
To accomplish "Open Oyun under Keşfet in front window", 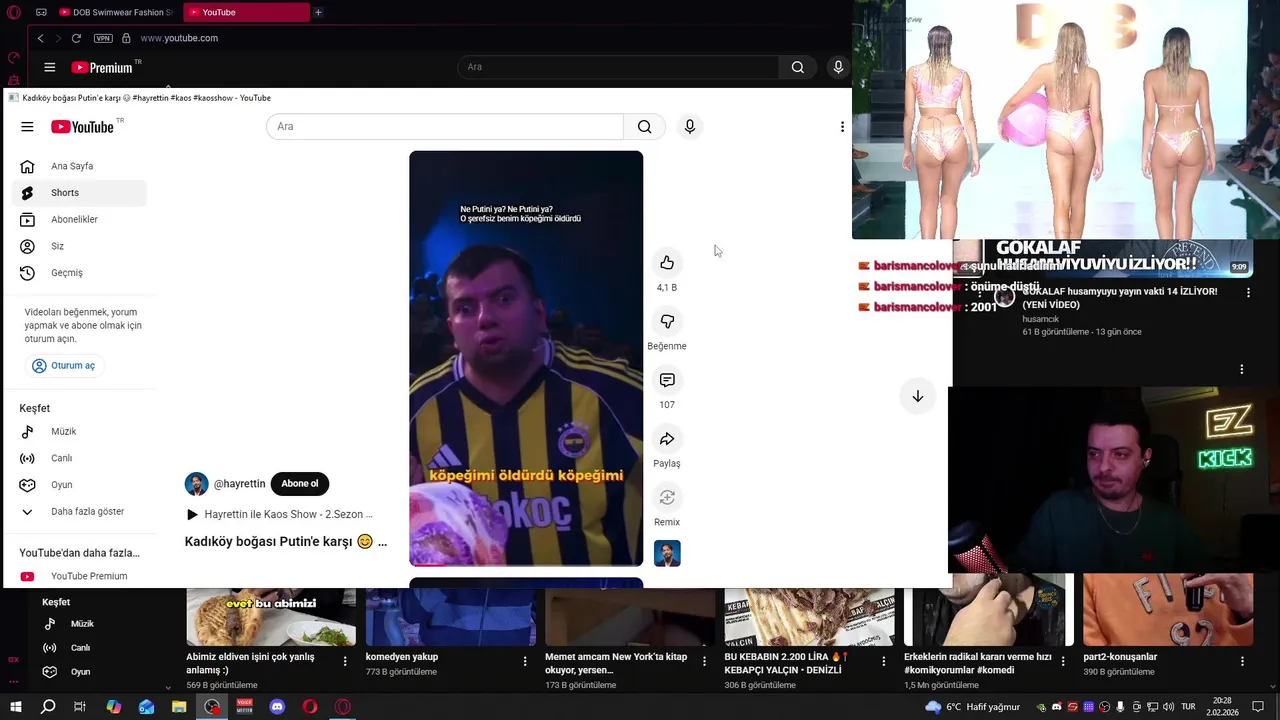I will [x=80, y=485].
